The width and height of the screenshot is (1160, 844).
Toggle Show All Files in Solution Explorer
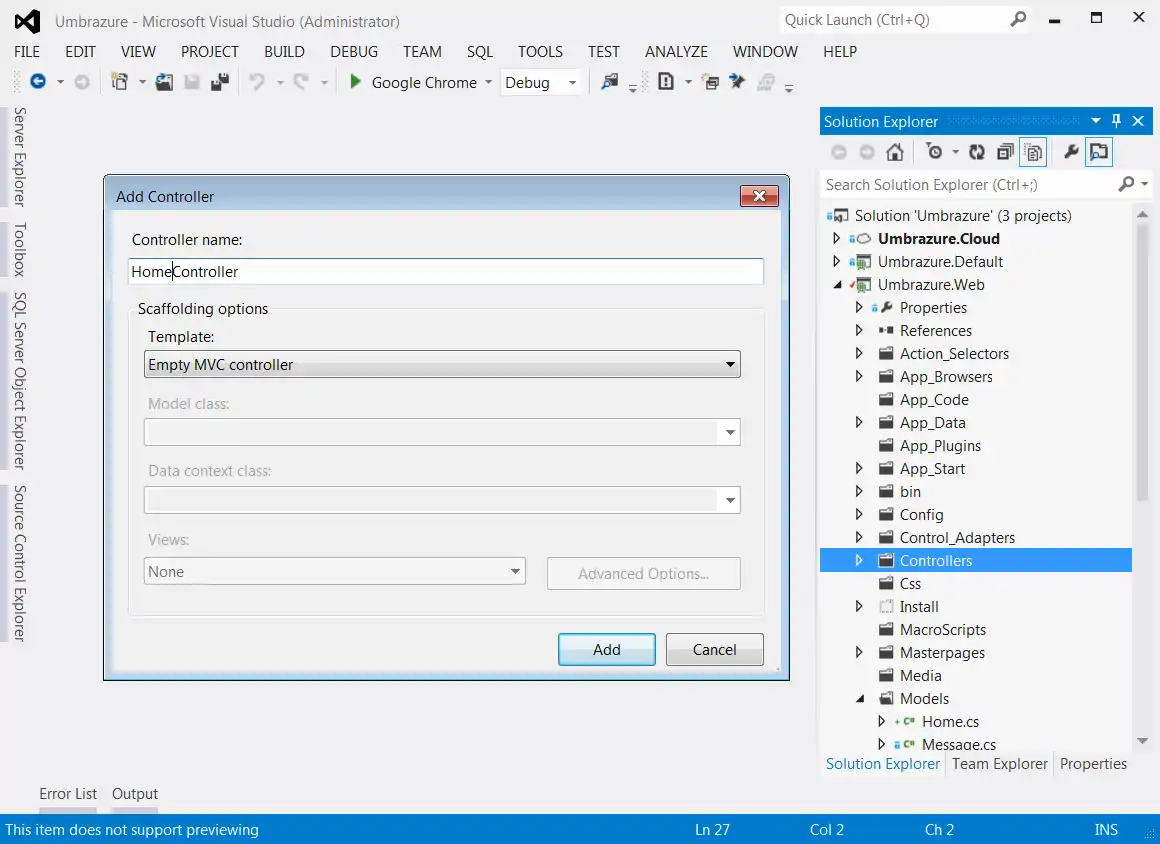pos(1033,152)
